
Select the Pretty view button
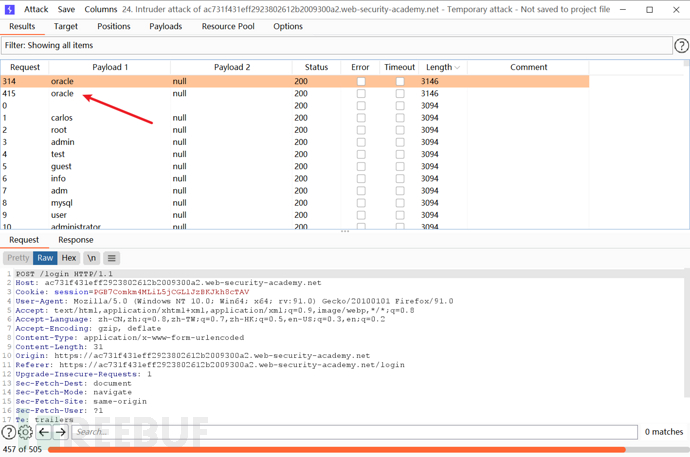point(18,258)
